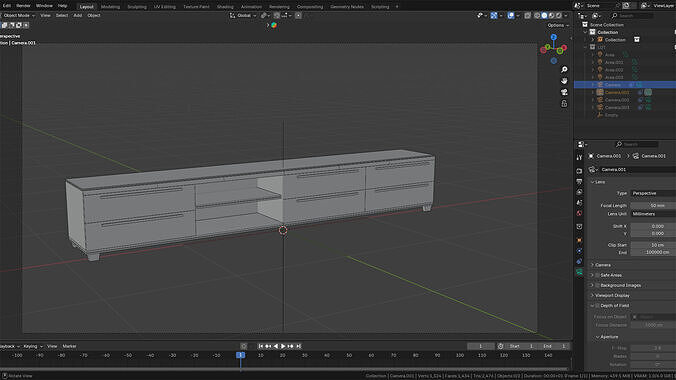The height and width of the screenshot is (380, 676).
Task: Click the multicolor sphere icon in viewport header
Action: click(274, 25)
